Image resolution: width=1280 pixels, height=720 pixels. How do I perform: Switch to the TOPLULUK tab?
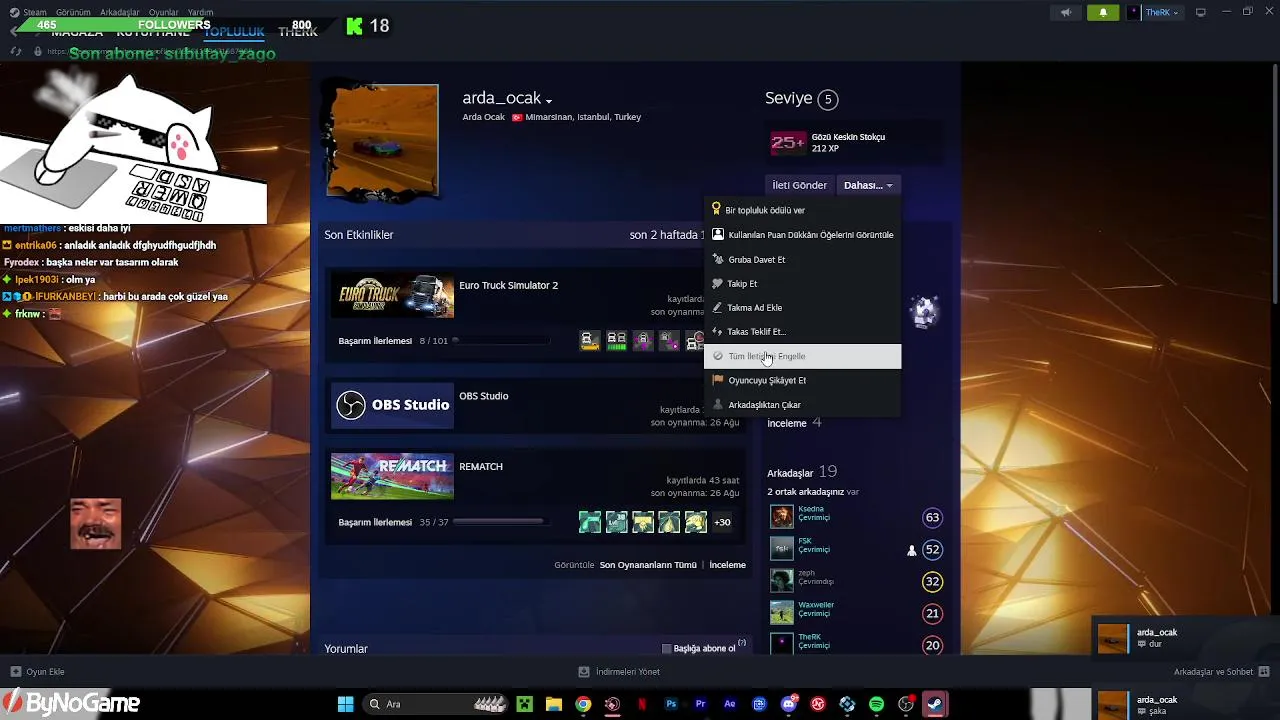234,32
